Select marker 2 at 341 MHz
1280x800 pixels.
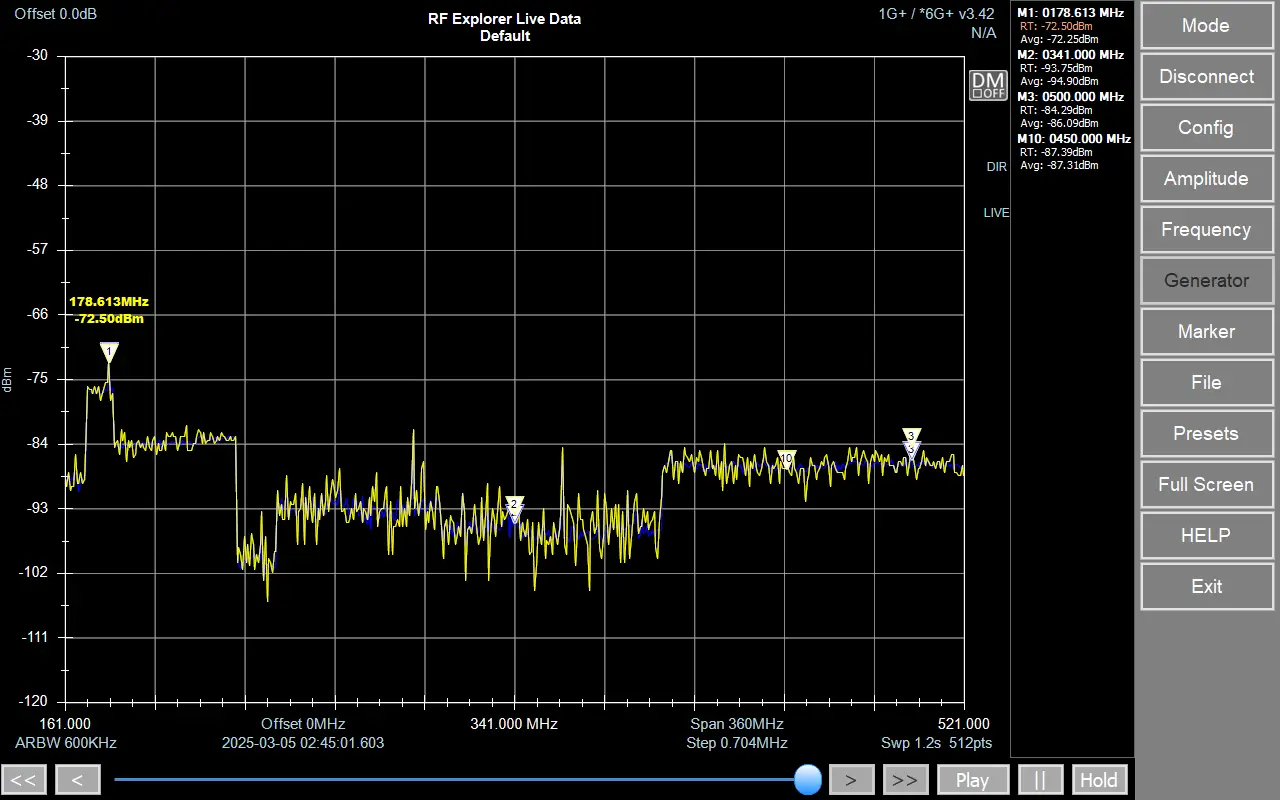514,504
